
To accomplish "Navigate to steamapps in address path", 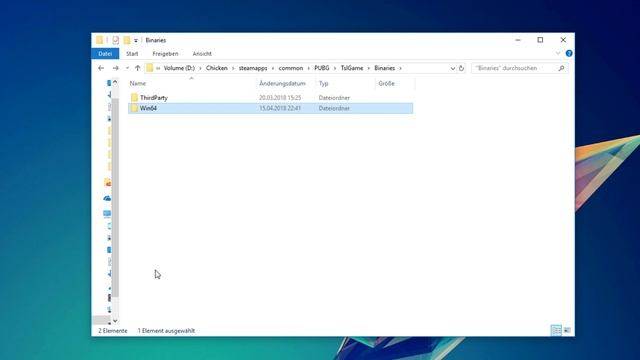I will [253, 68].
